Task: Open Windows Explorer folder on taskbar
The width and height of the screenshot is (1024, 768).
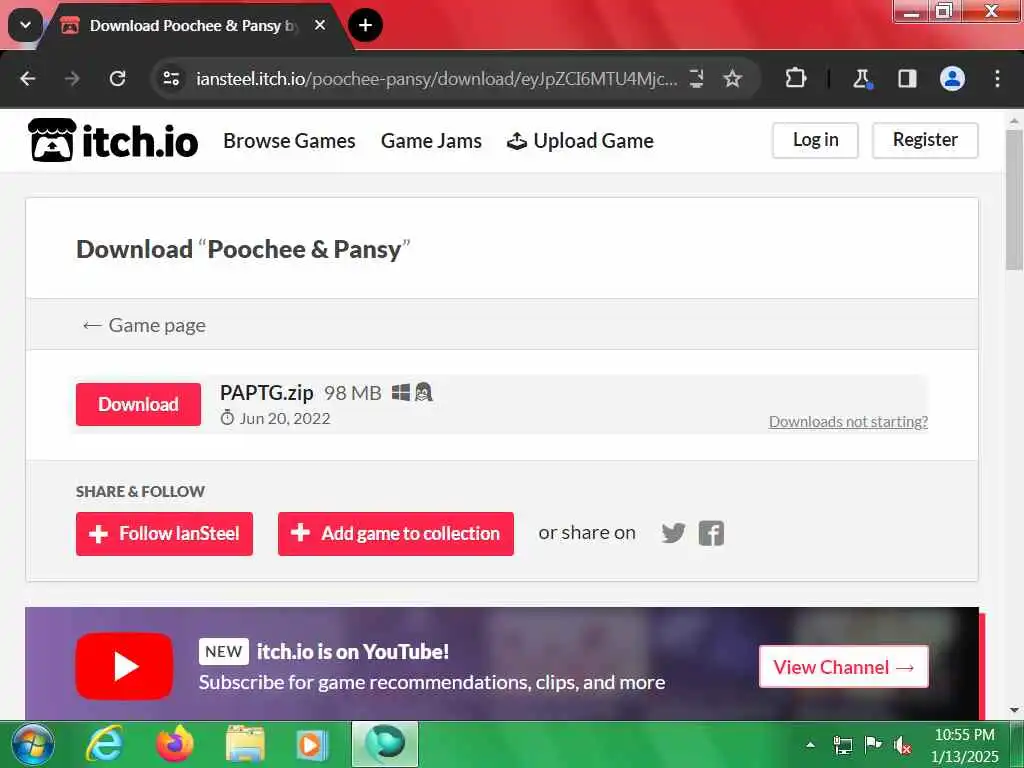Action: pyautogui.click(x=246, y=744)
